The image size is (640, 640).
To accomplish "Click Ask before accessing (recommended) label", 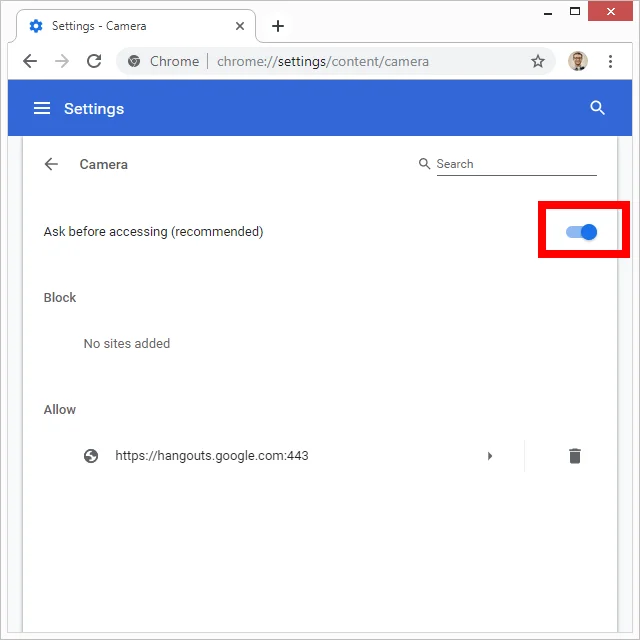I will pyautogui.click(x=153, y=231).
